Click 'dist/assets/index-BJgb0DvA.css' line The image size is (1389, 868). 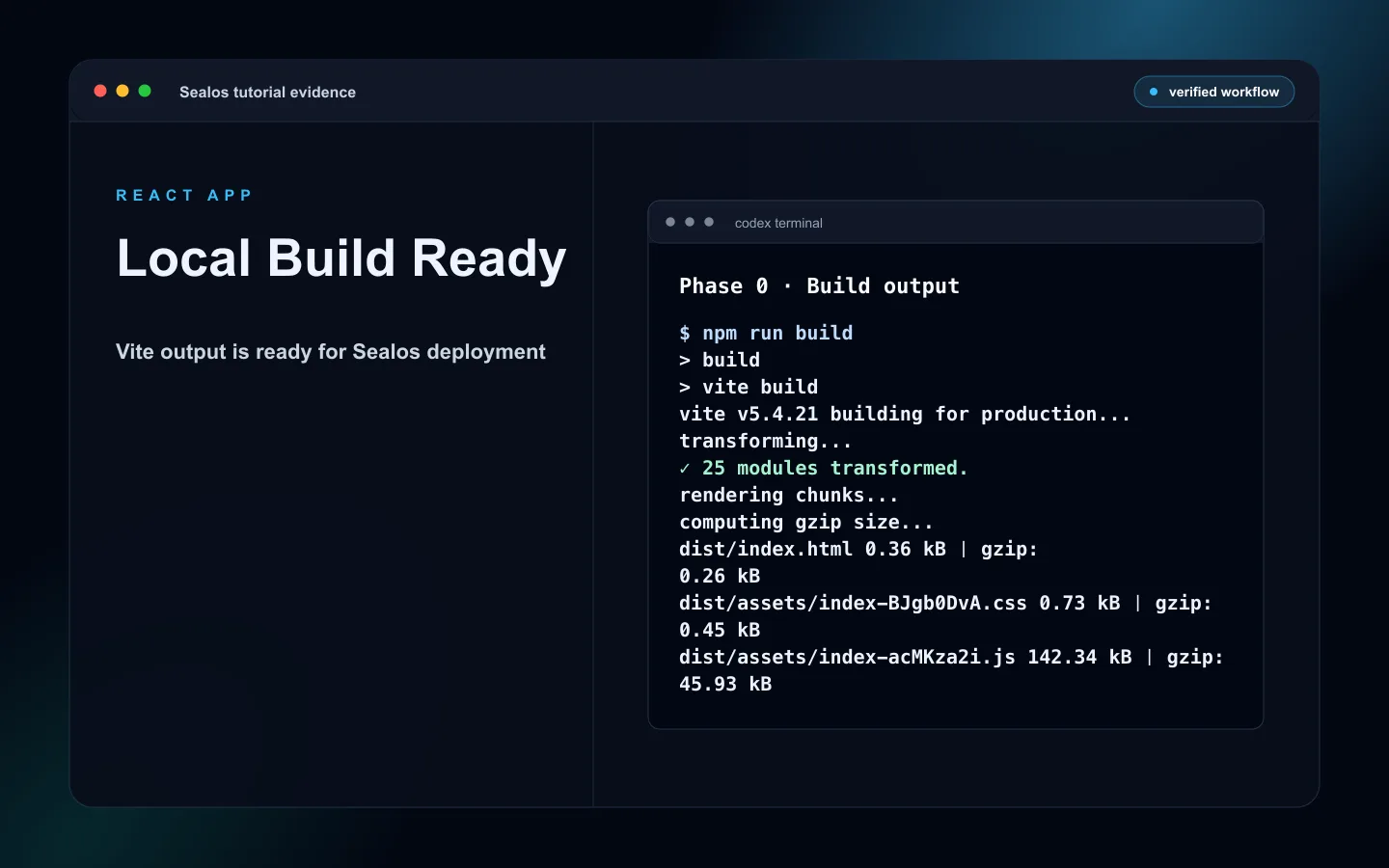[945, 603]
